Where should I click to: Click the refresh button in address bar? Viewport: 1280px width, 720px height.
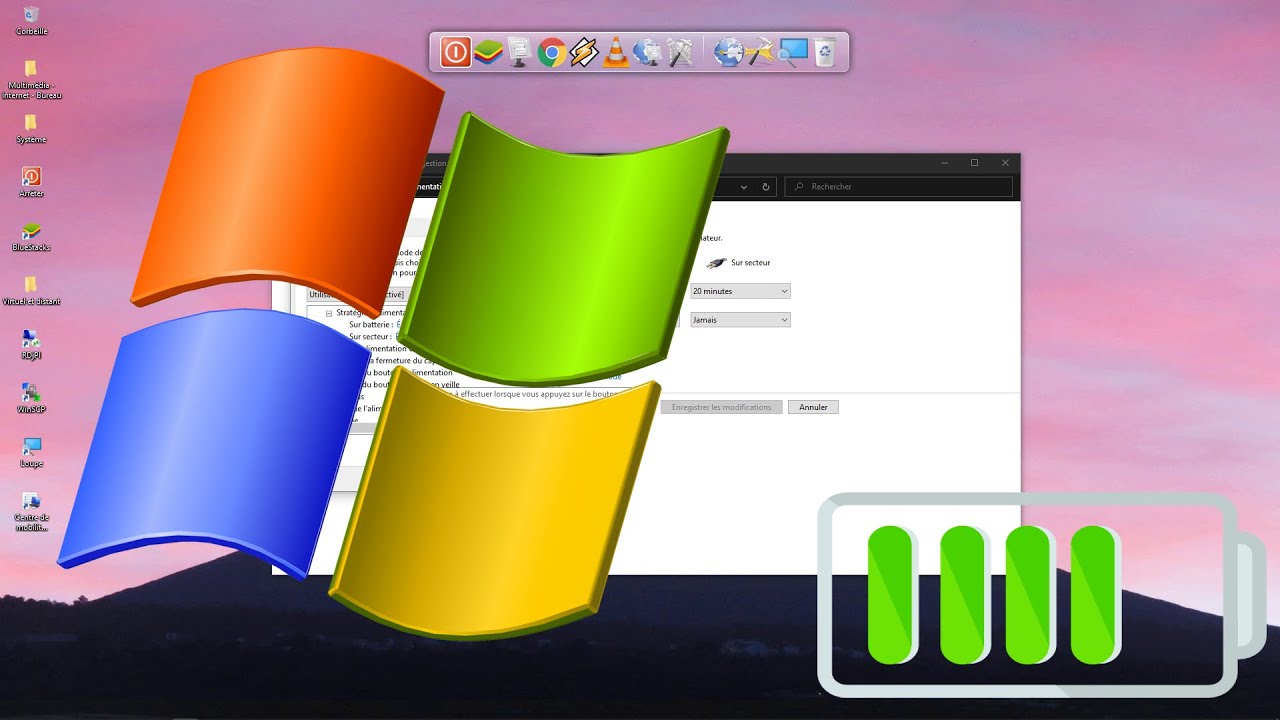click(x=766, y=187)
